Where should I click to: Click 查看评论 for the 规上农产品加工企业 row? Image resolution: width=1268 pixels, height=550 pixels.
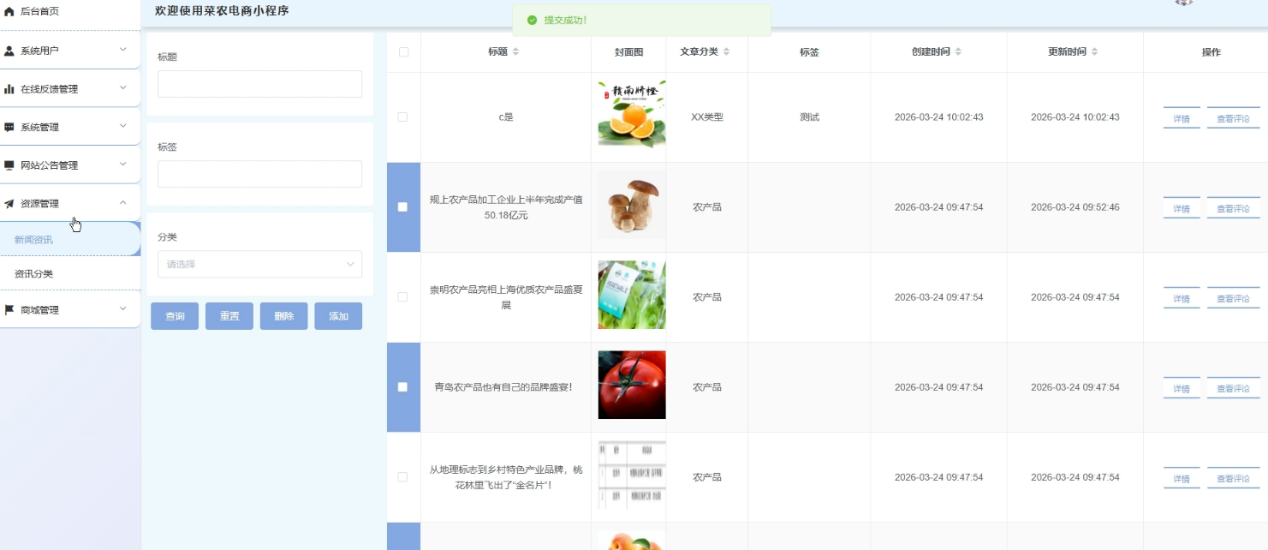click(1233, 209)
